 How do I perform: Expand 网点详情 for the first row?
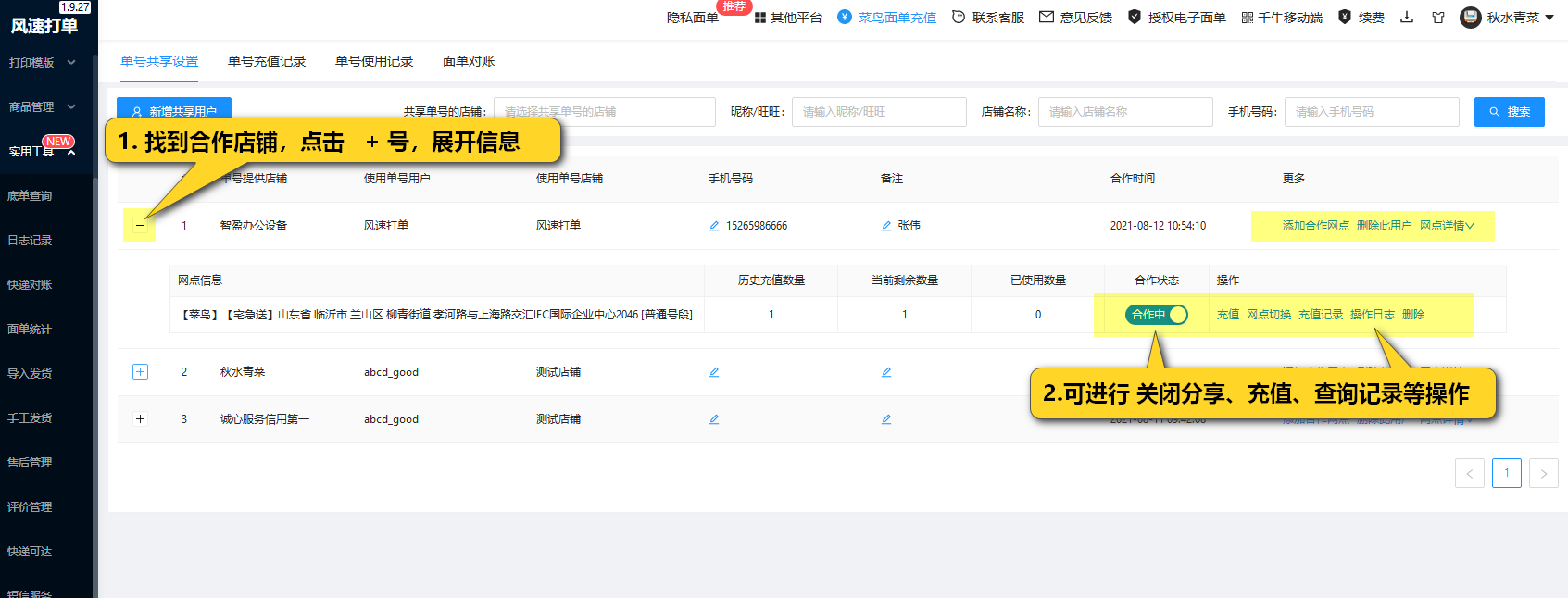coord(1447,226)
